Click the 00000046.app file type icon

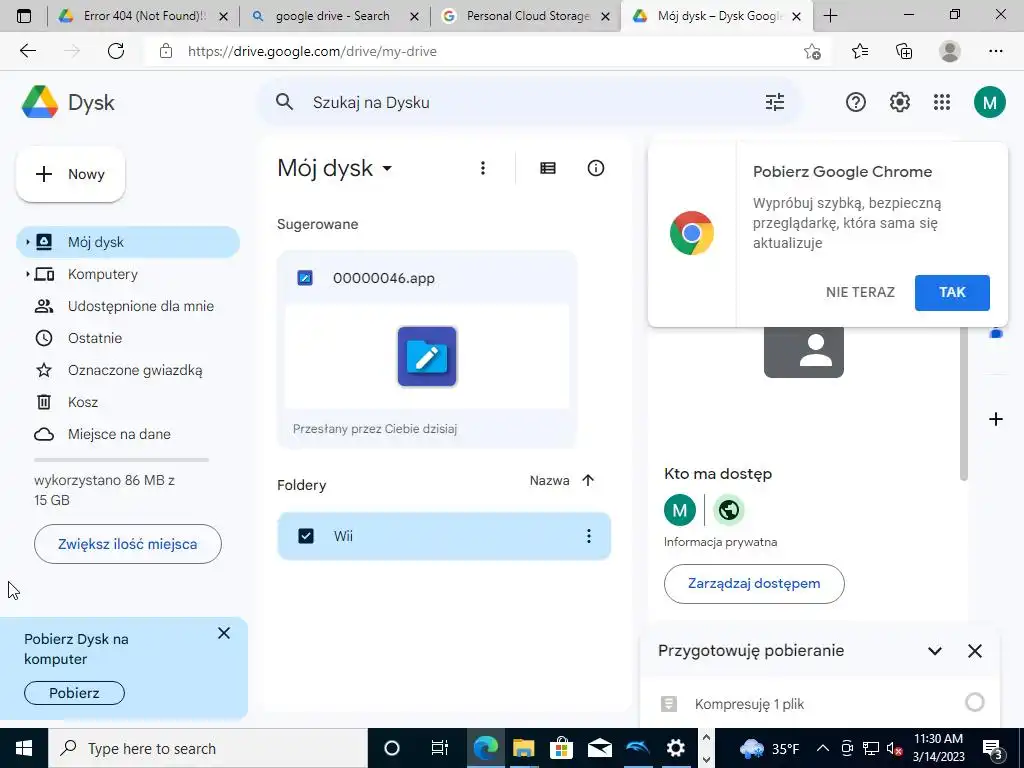[x=305, y=278]
